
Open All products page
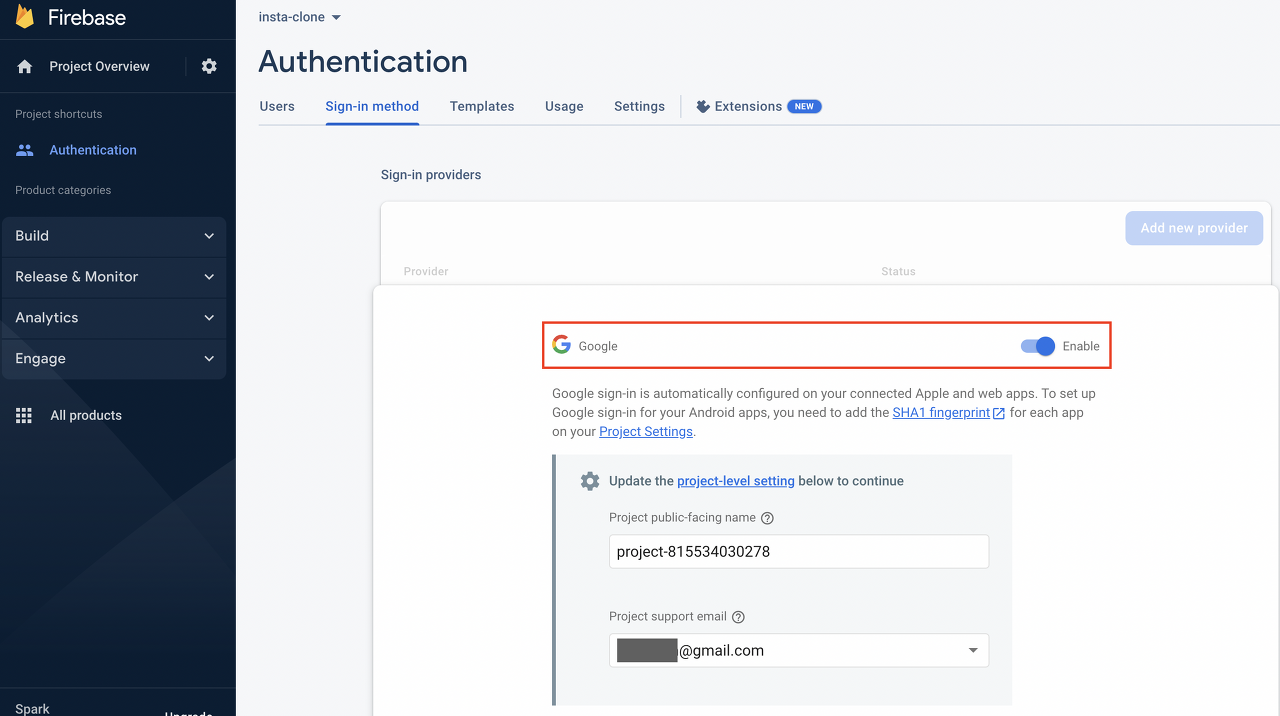pyautogui.click(x=86, y=415)
